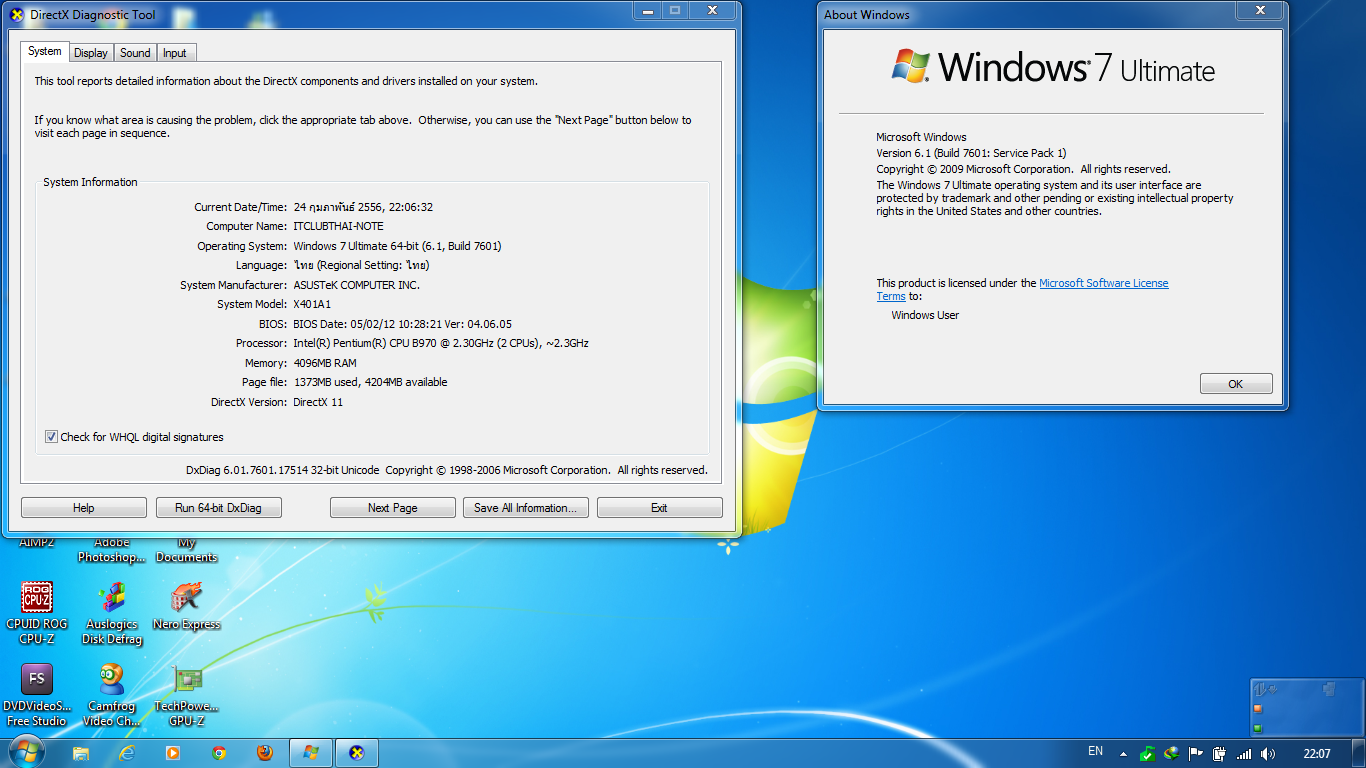Launch TechPowerUp GPU-Z desktop shortcut
This screenshot has height=768, width=1366.
[x=186, y=694]
